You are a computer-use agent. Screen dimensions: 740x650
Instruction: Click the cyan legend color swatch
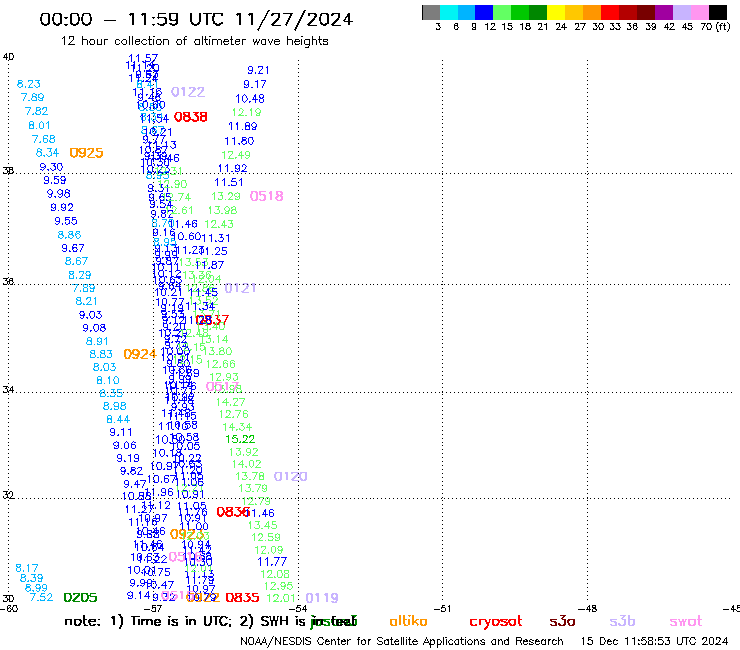click(x=449, y=12)
